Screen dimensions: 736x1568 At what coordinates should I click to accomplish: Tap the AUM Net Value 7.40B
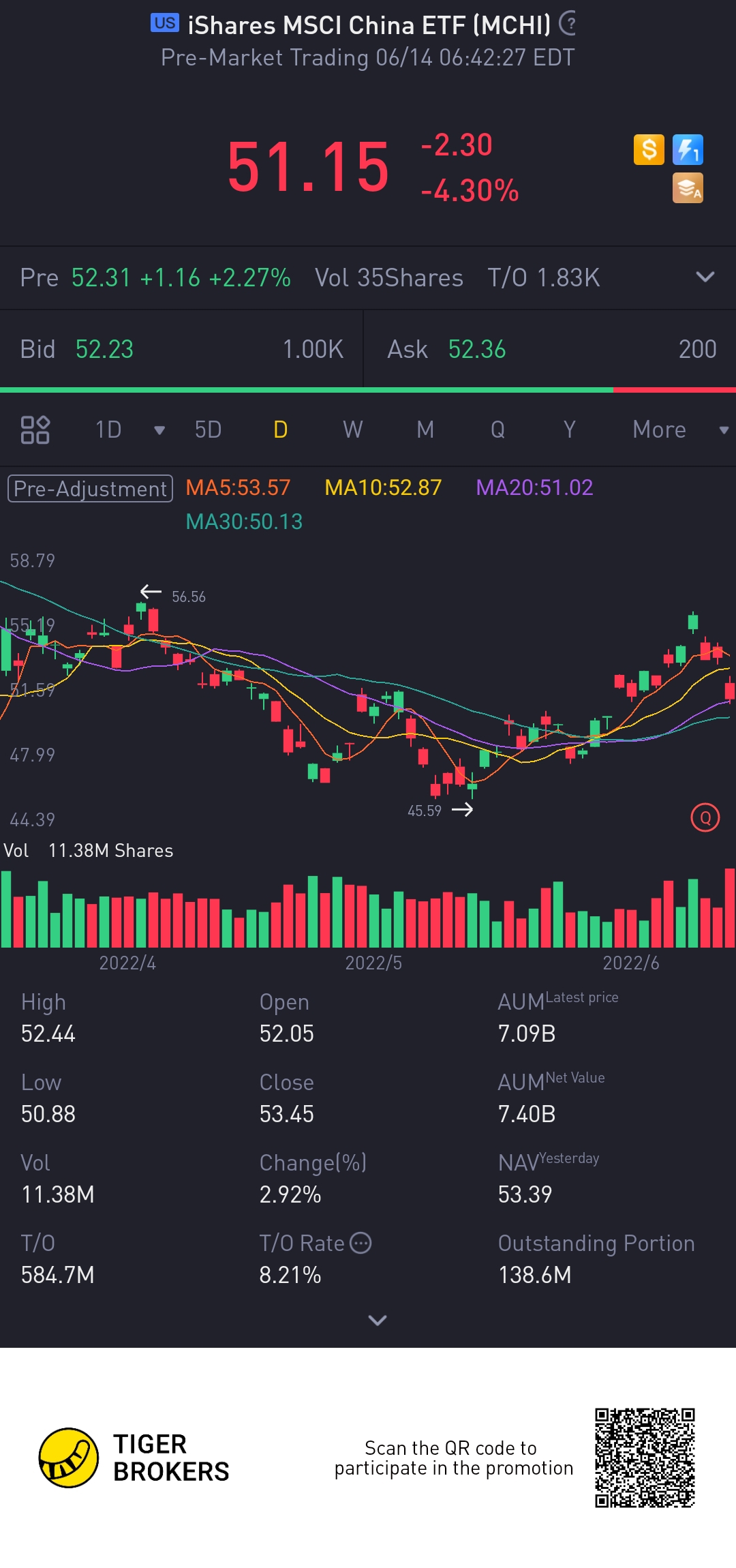[551, 1098]
